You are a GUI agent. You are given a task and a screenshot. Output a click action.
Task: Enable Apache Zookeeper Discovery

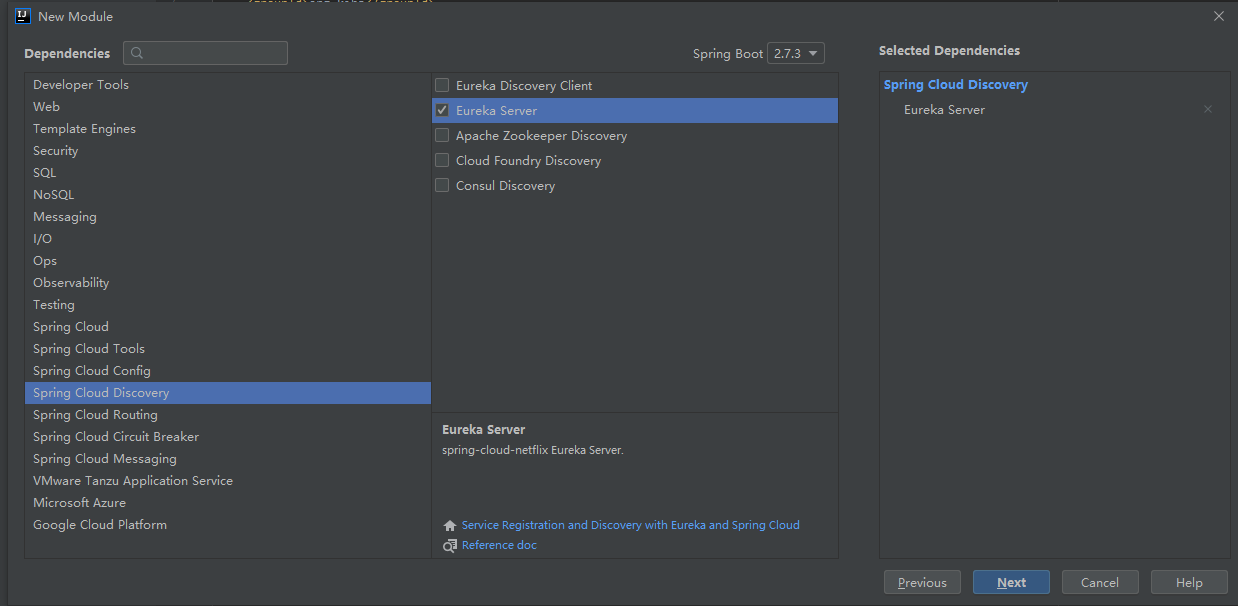tap(442, 135)
